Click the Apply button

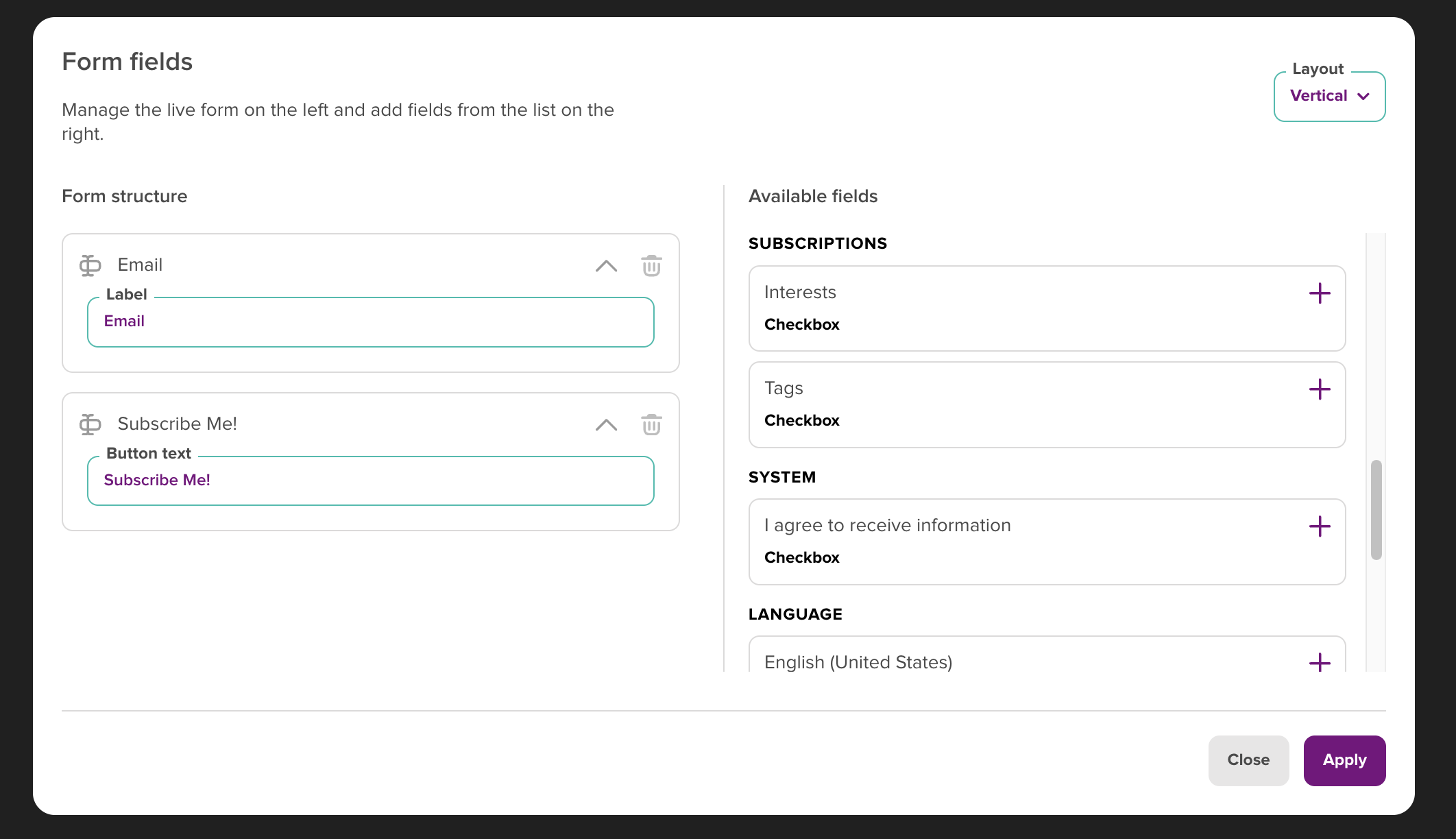1344,760
